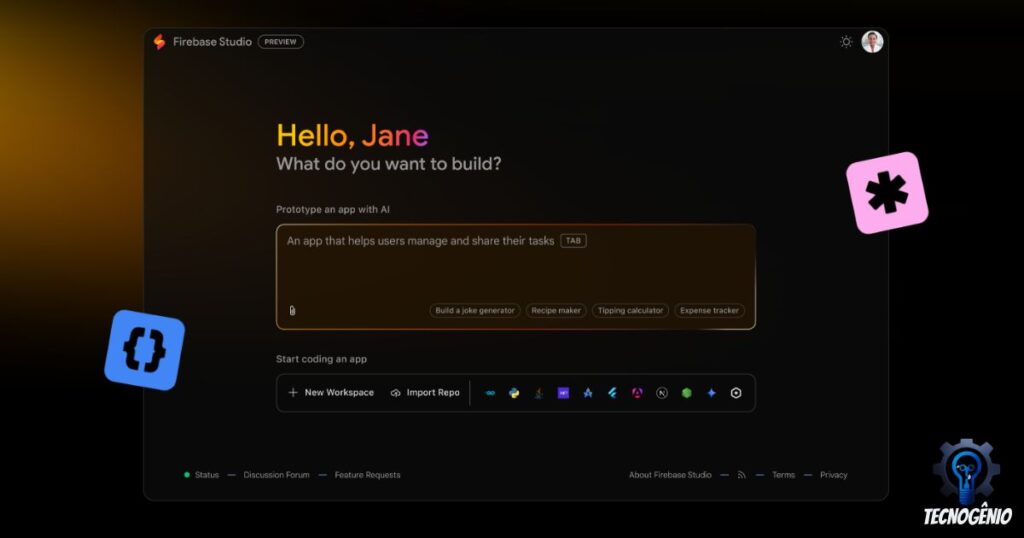Image resolution: width=1024 pixels, height=538 pixels.
Task: Click the paperclip attachment icon
Action: point(292,310)
